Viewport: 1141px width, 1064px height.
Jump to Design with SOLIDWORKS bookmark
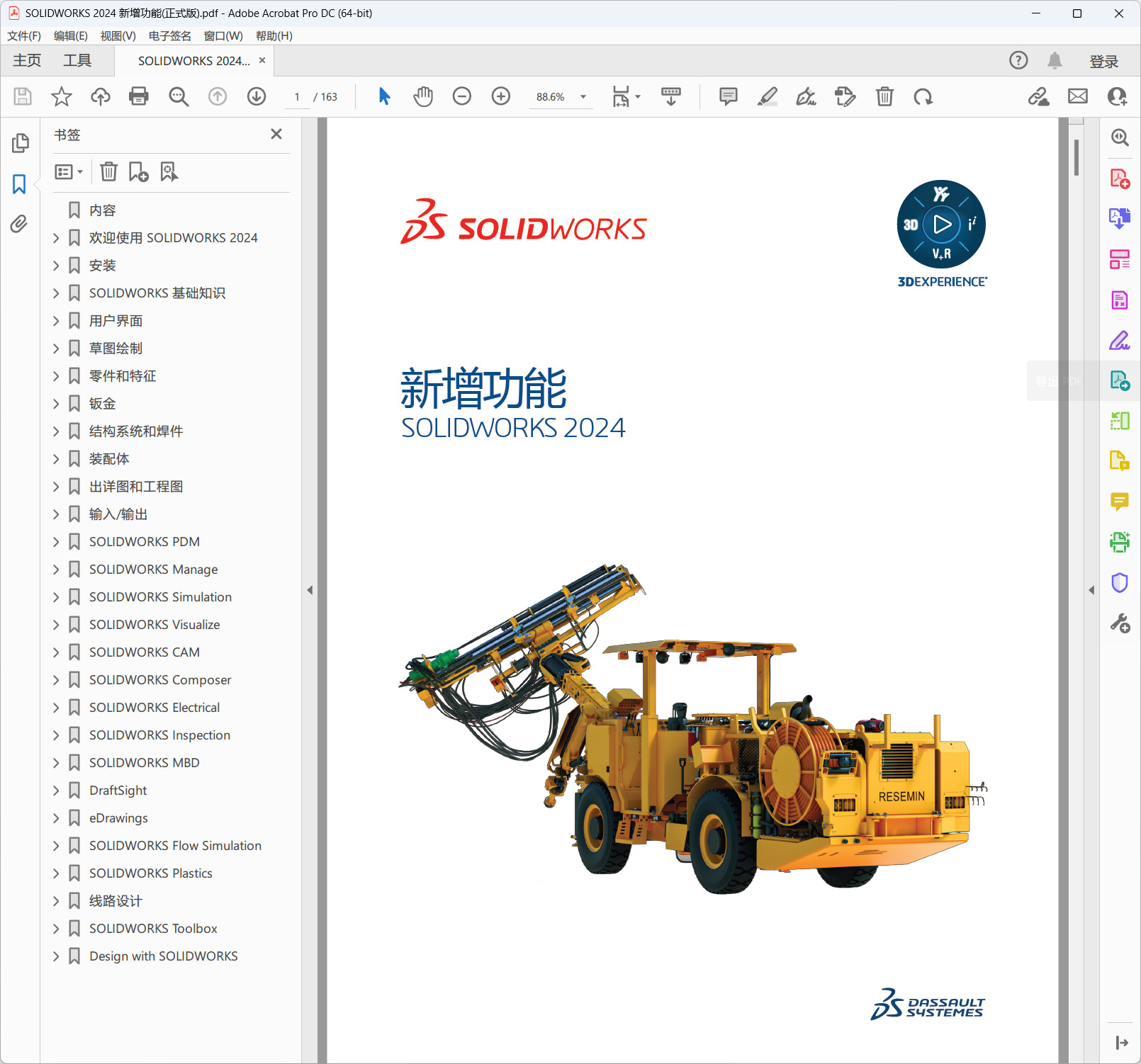click(x=164, y=956)
